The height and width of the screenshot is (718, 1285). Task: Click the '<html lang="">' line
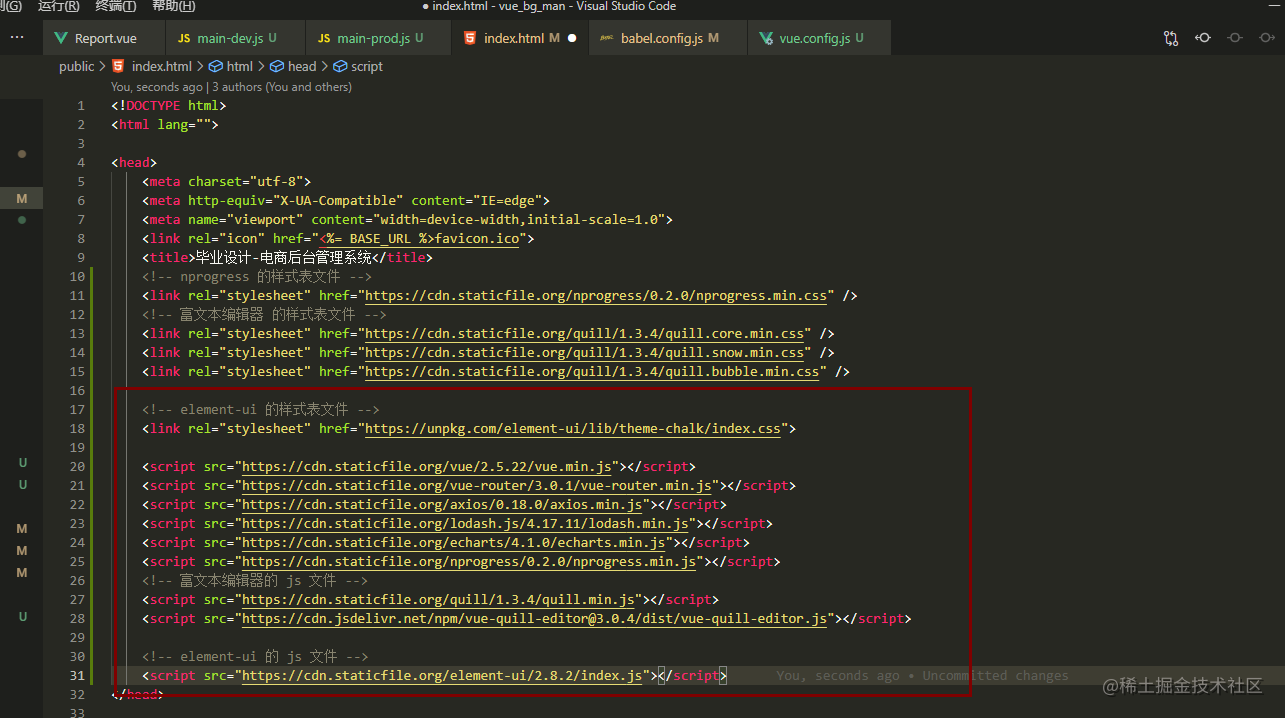[165, 125]
